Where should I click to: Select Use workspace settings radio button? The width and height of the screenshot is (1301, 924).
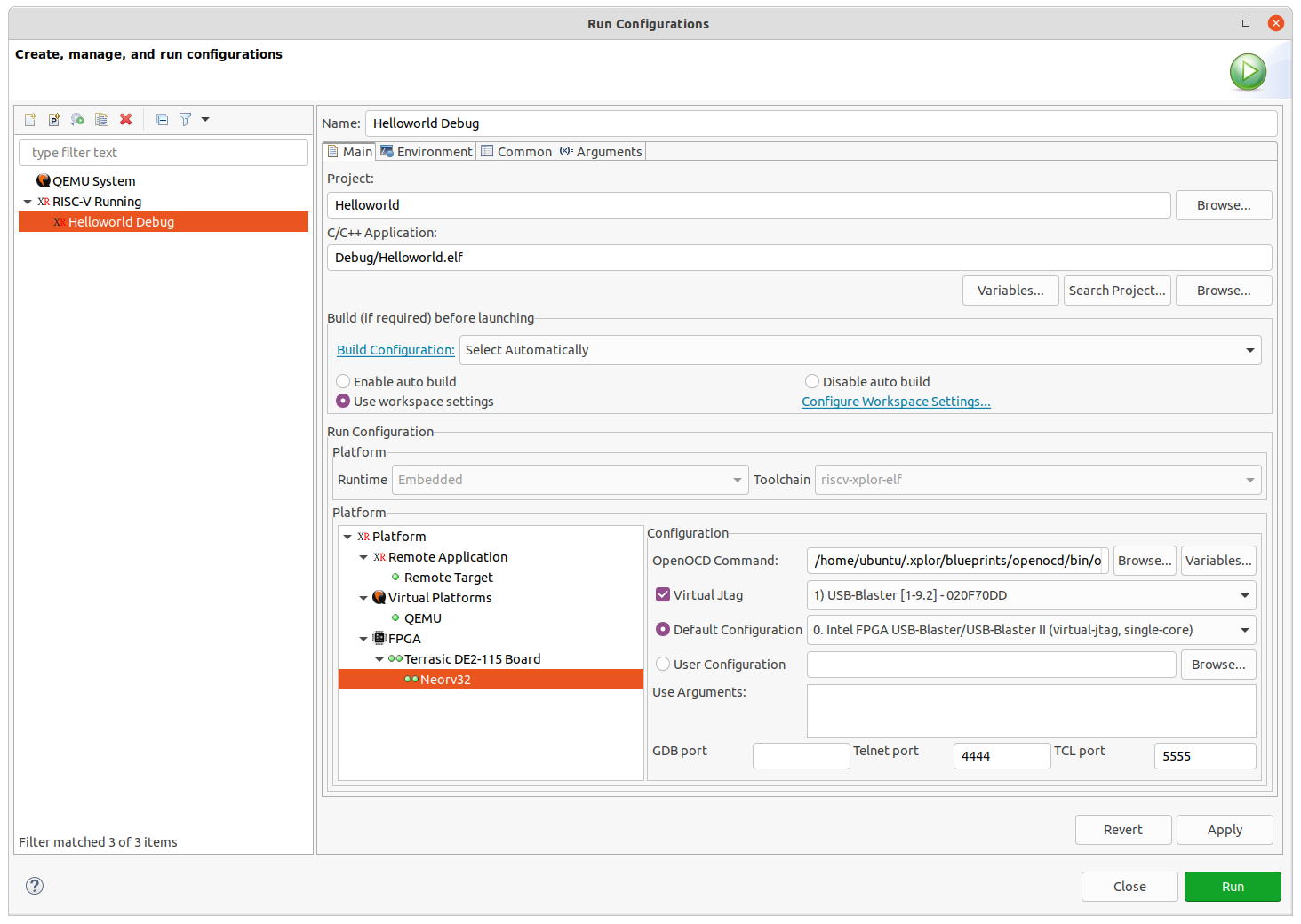click(x=343, y=402)
